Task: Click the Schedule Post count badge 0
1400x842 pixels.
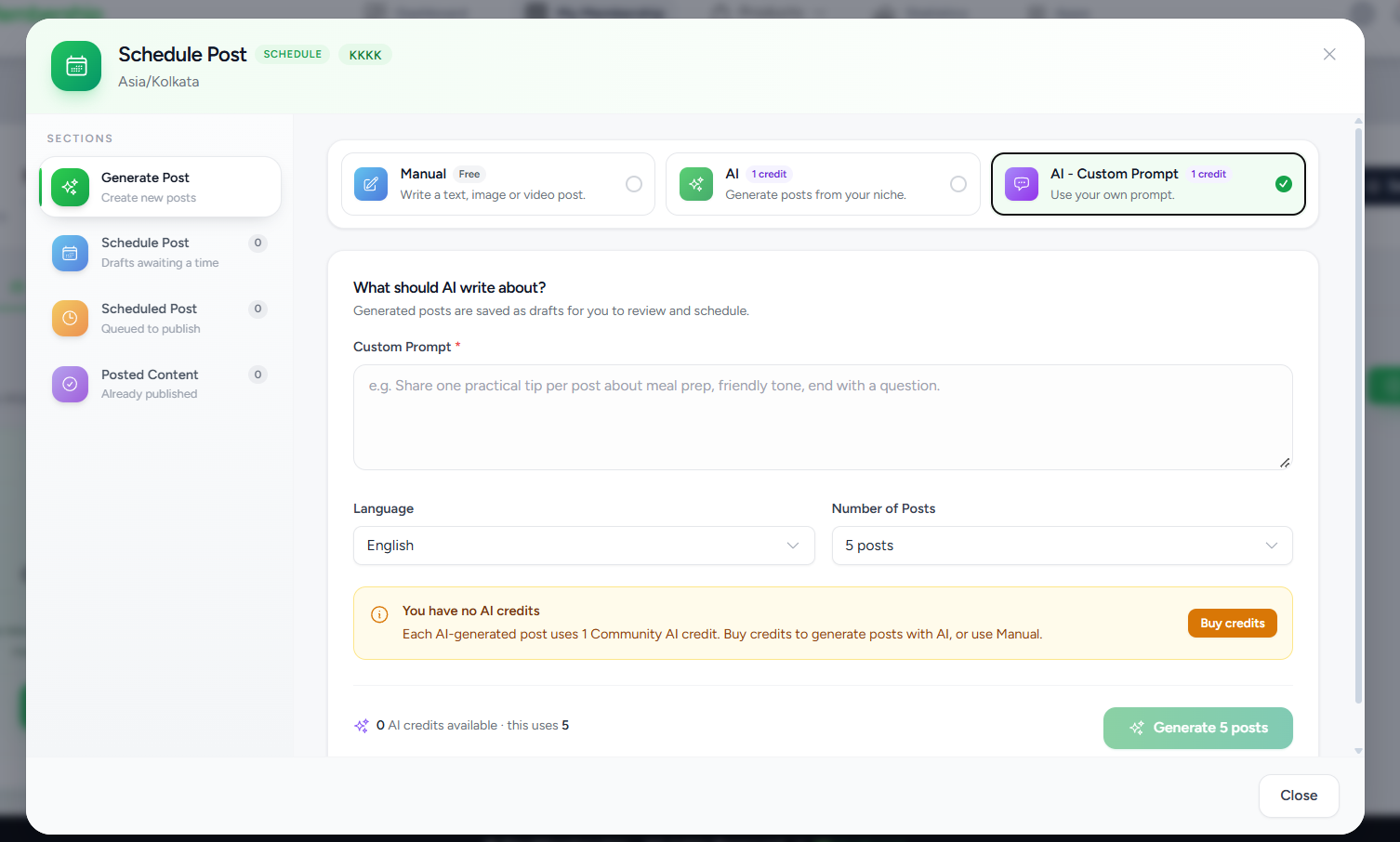Action: [258, 243]
